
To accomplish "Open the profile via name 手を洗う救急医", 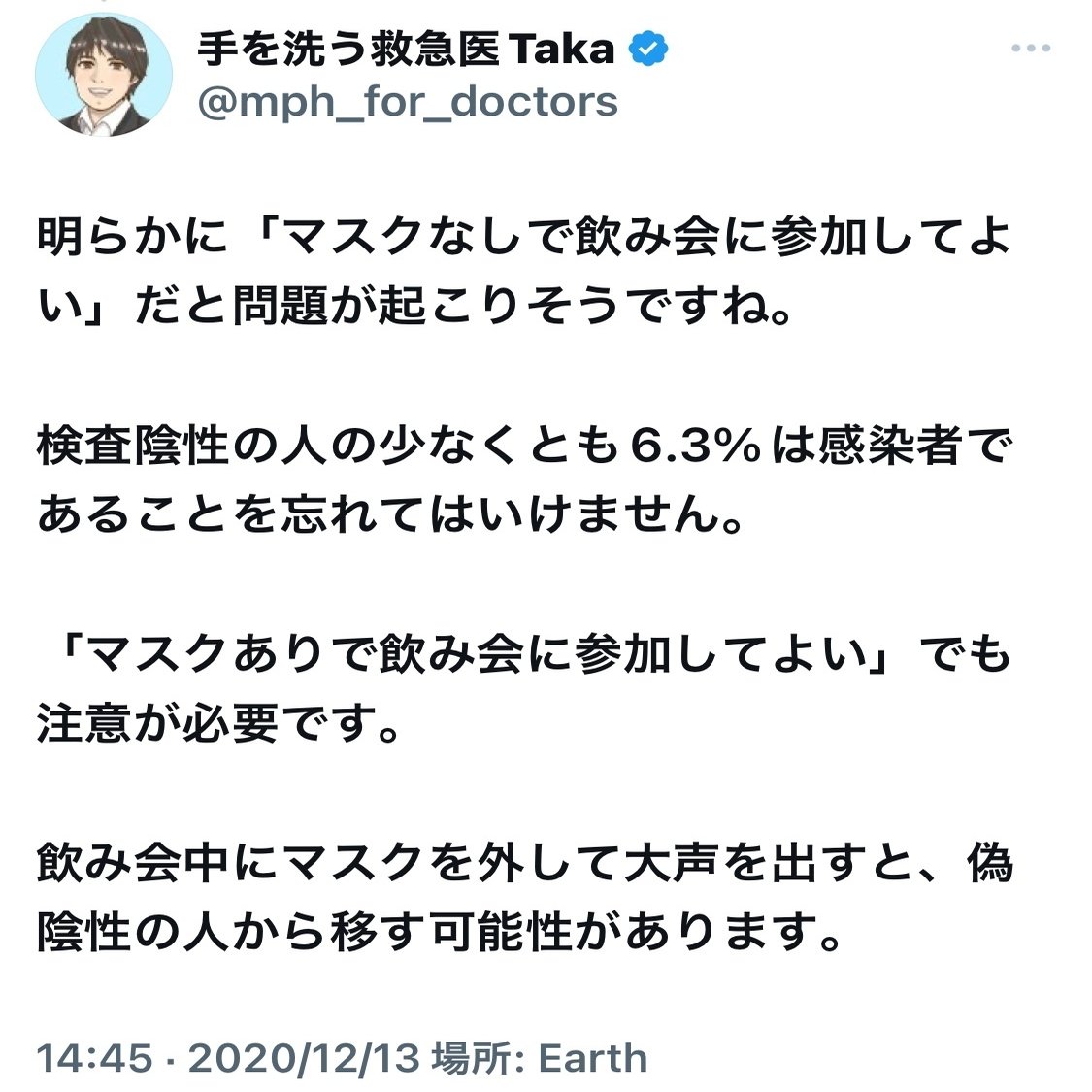I will (x=348, y=49).
